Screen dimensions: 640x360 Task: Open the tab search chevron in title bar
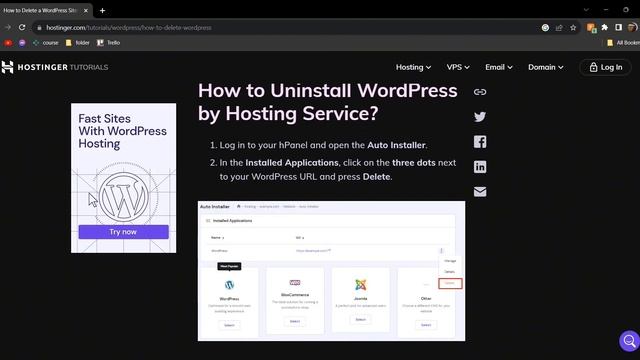[586, 10]
